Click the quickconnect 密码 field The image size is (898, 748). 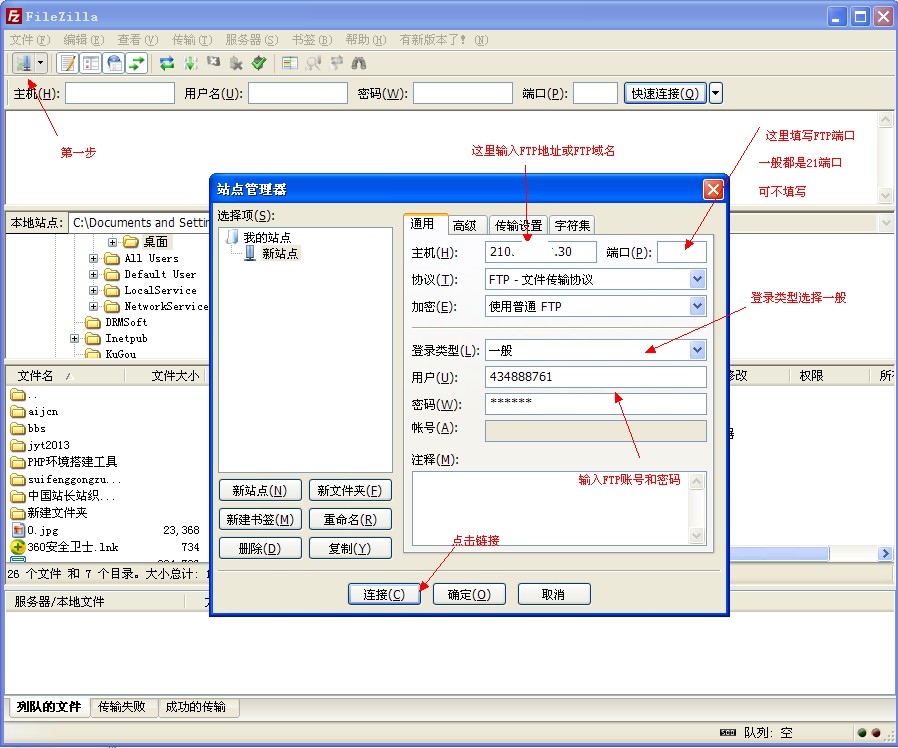click(463, 93)
